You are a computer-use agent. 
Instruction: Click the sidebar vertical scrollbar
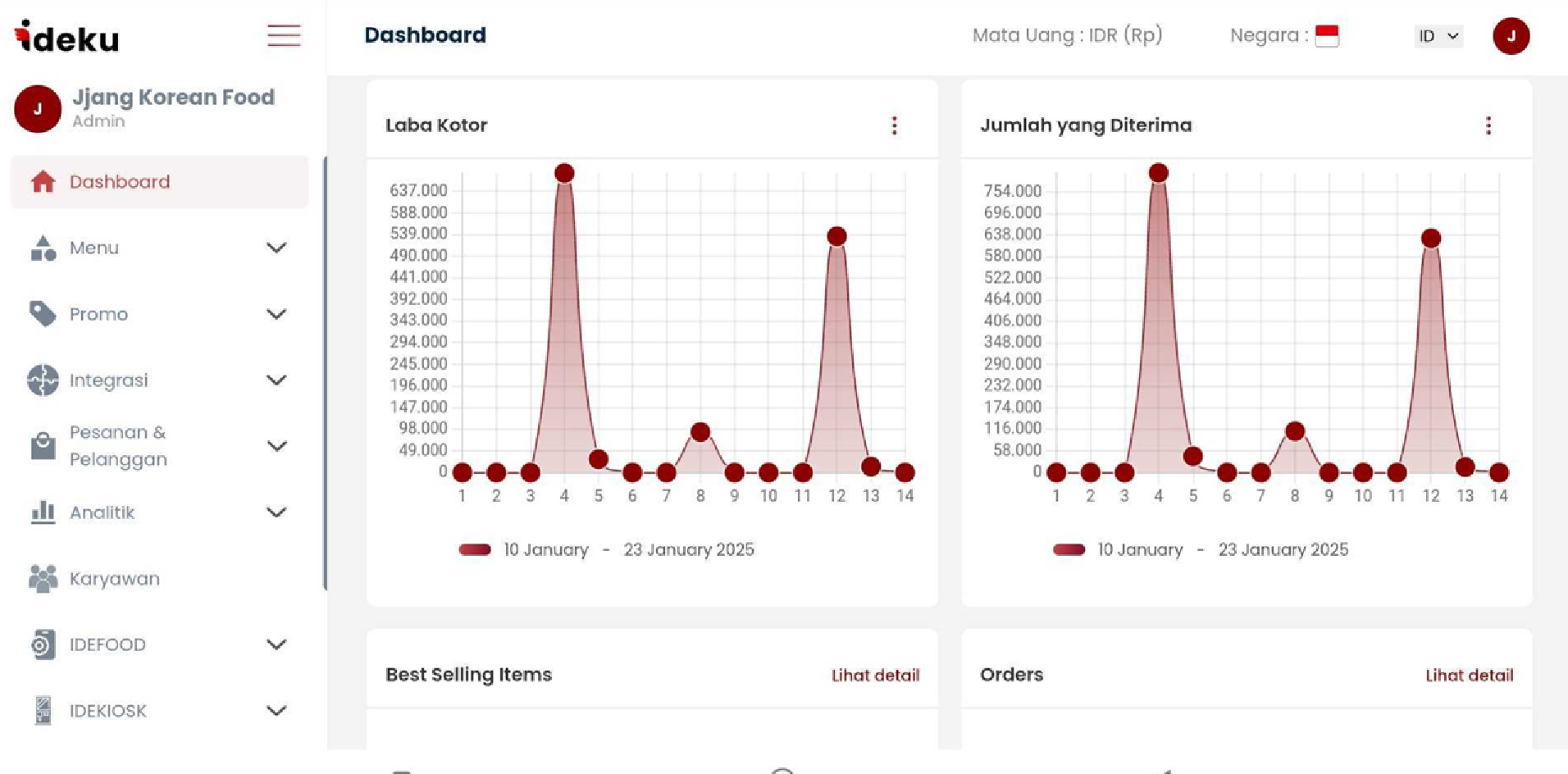tap(325, 373)
